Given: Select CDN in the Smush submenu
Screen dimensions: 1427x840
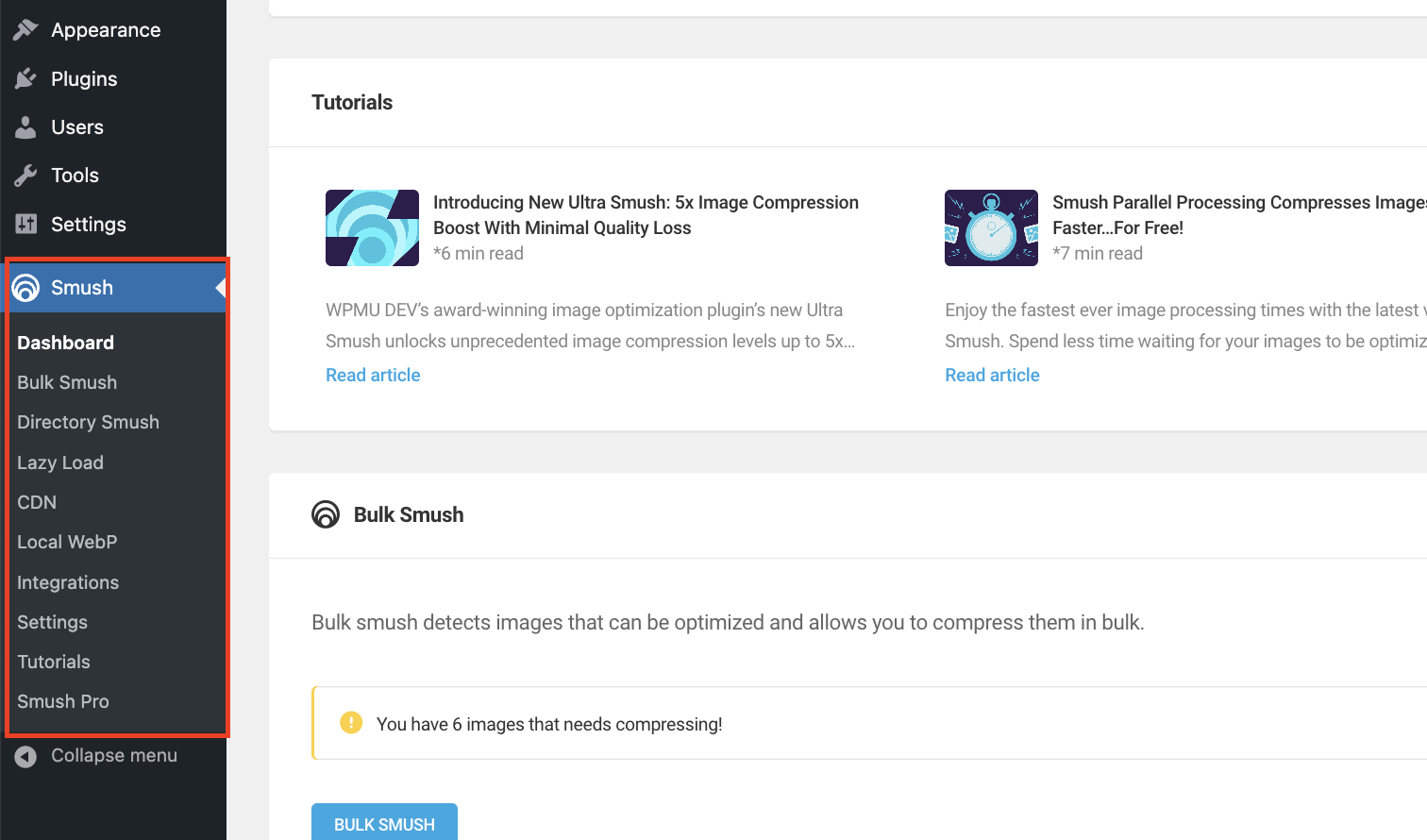Looking at the screenshot, I should [37, 502].
